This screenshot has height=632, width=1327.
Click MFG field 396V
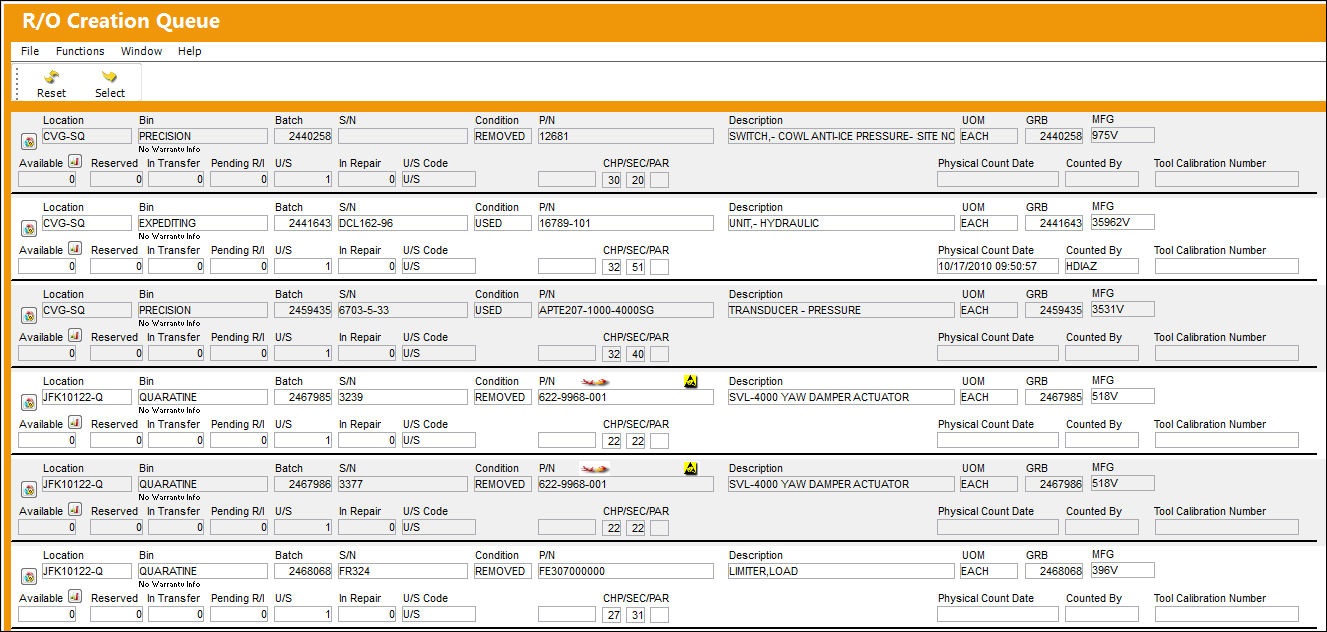point(1122,570)
